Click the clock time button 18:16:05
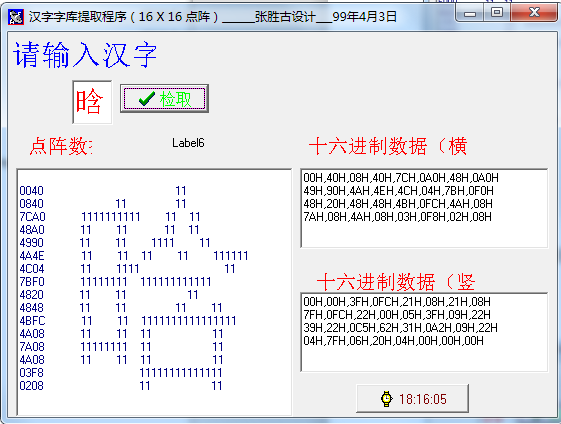This screenshot has height=424, width=561. tap(413, 399)
